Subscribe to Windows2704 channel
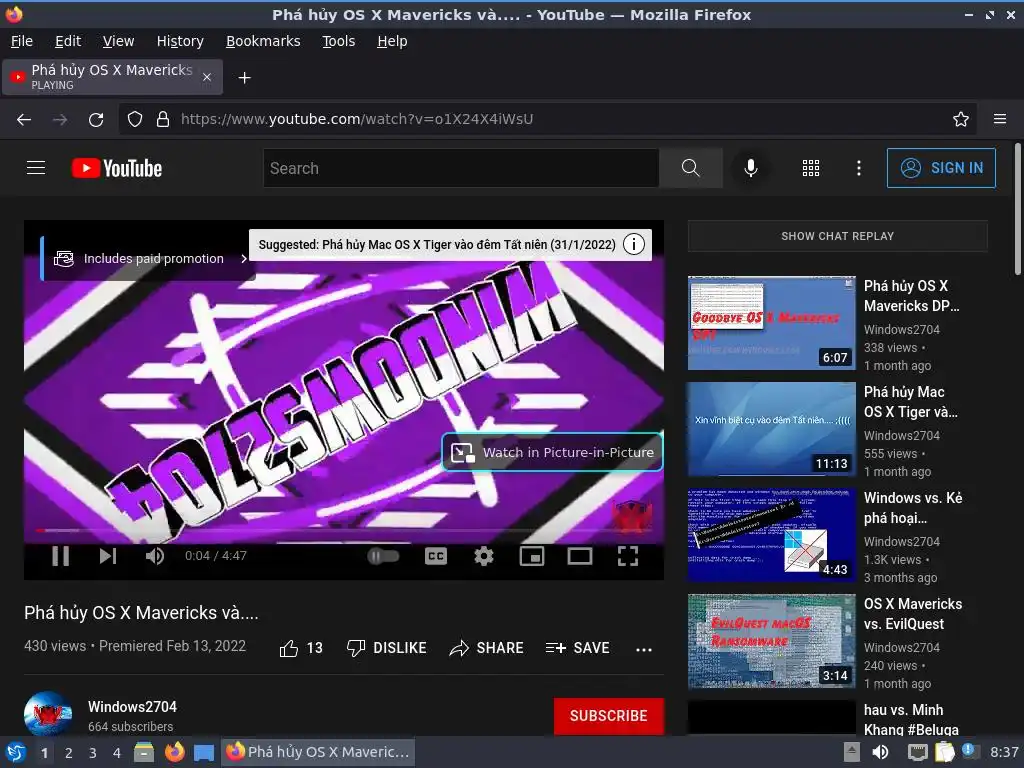The width and height of the screenshot is (1024, 768). pyautogui.click(x=609, y=716)
